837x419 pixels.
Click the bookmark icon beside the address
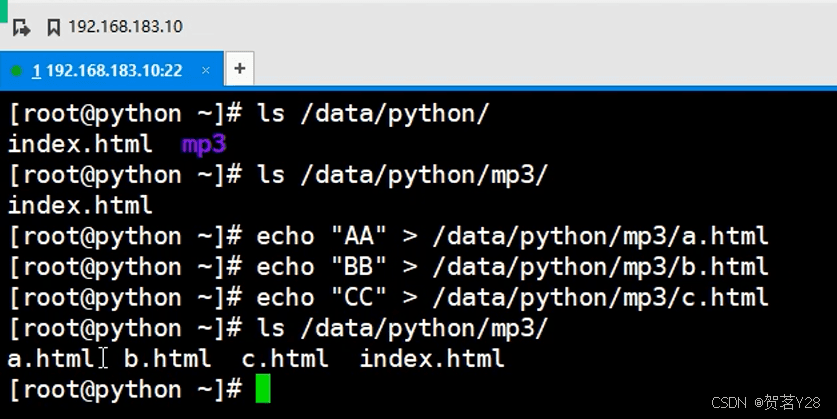coord(53,27)
